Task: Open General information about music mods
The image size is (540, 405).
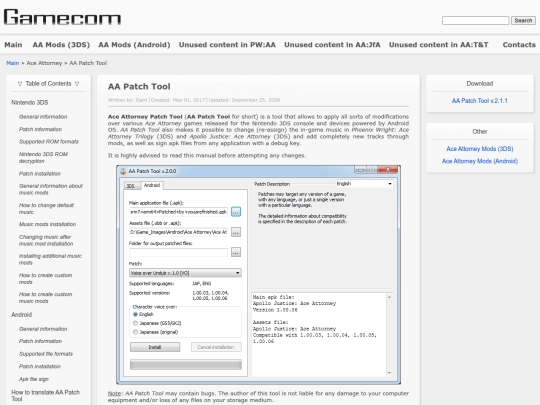Action: (51, 189)
